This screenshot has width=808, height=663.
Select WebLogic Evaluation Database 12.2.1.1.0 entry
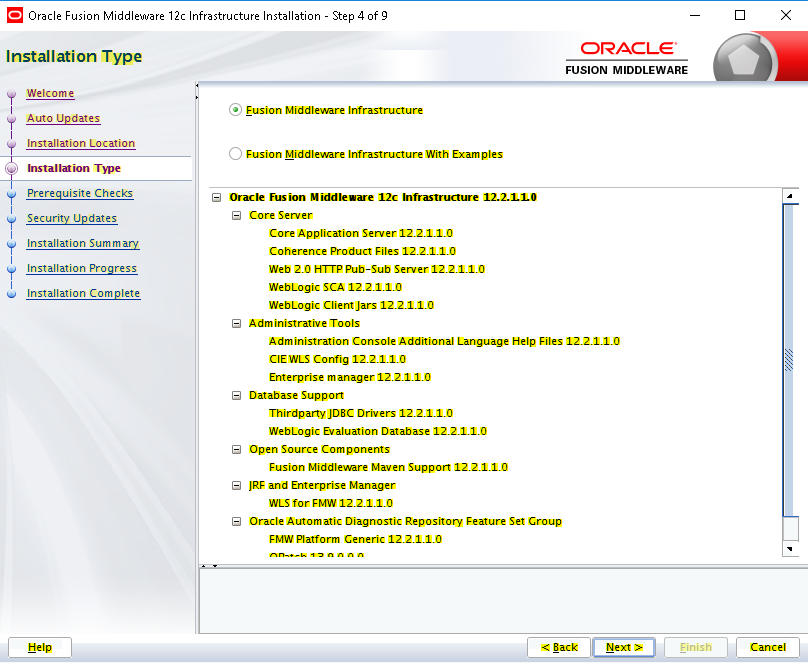point(378,431)
